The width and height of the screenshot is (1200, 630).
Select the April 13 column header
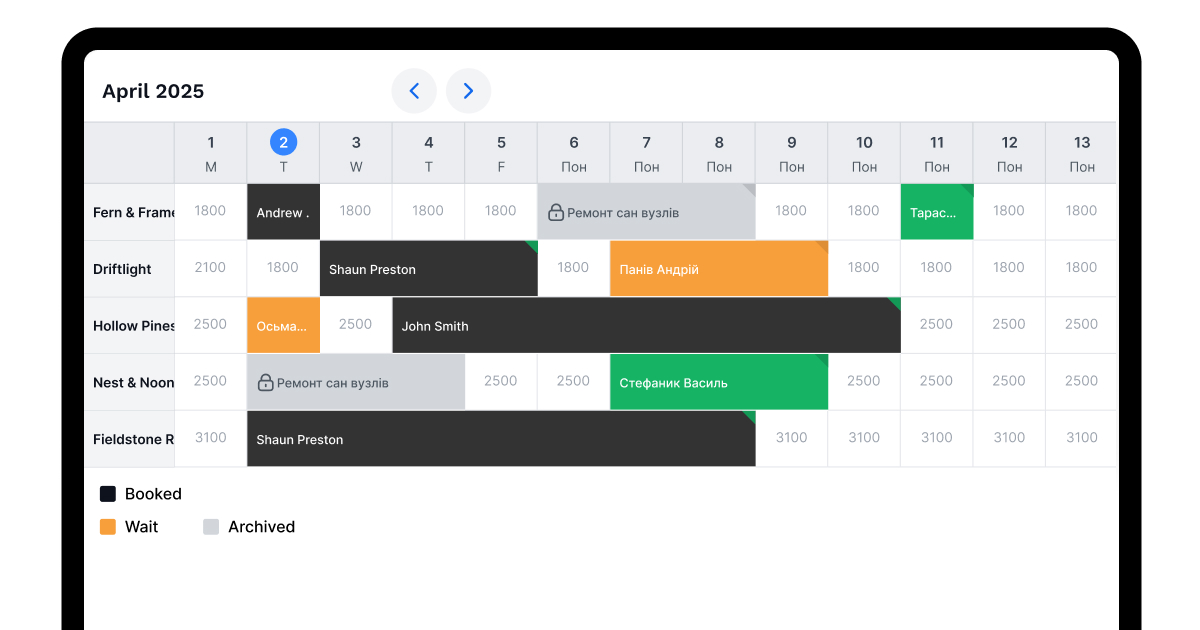coord(1082,152)
